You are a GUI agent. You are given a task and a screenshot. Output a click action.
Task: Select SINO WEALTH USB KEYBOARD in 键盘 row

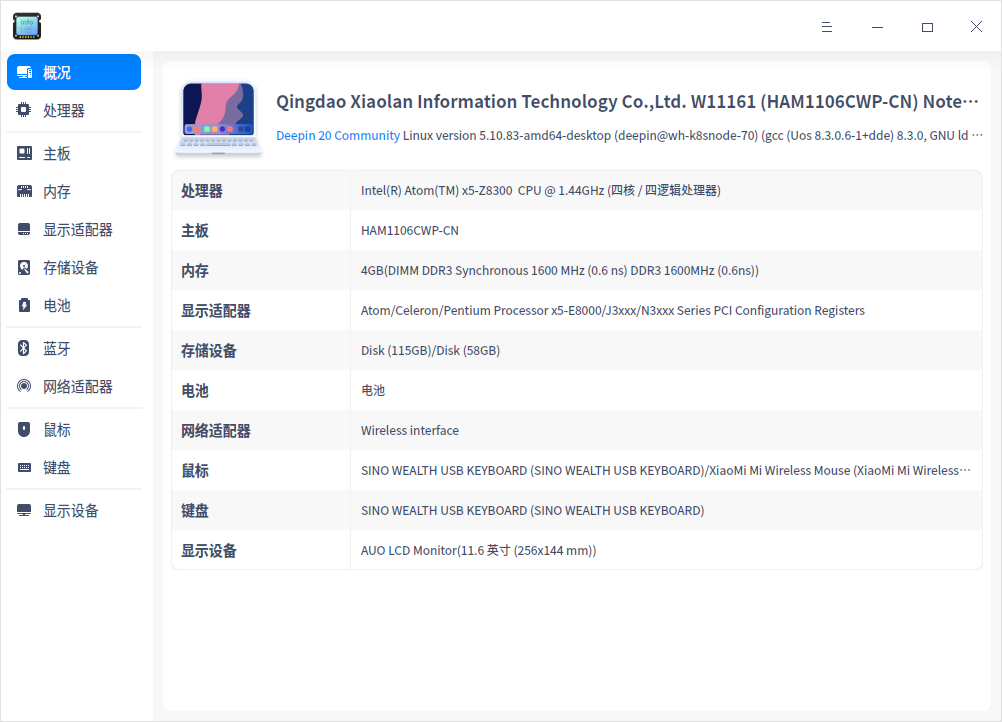pos(532,511)
